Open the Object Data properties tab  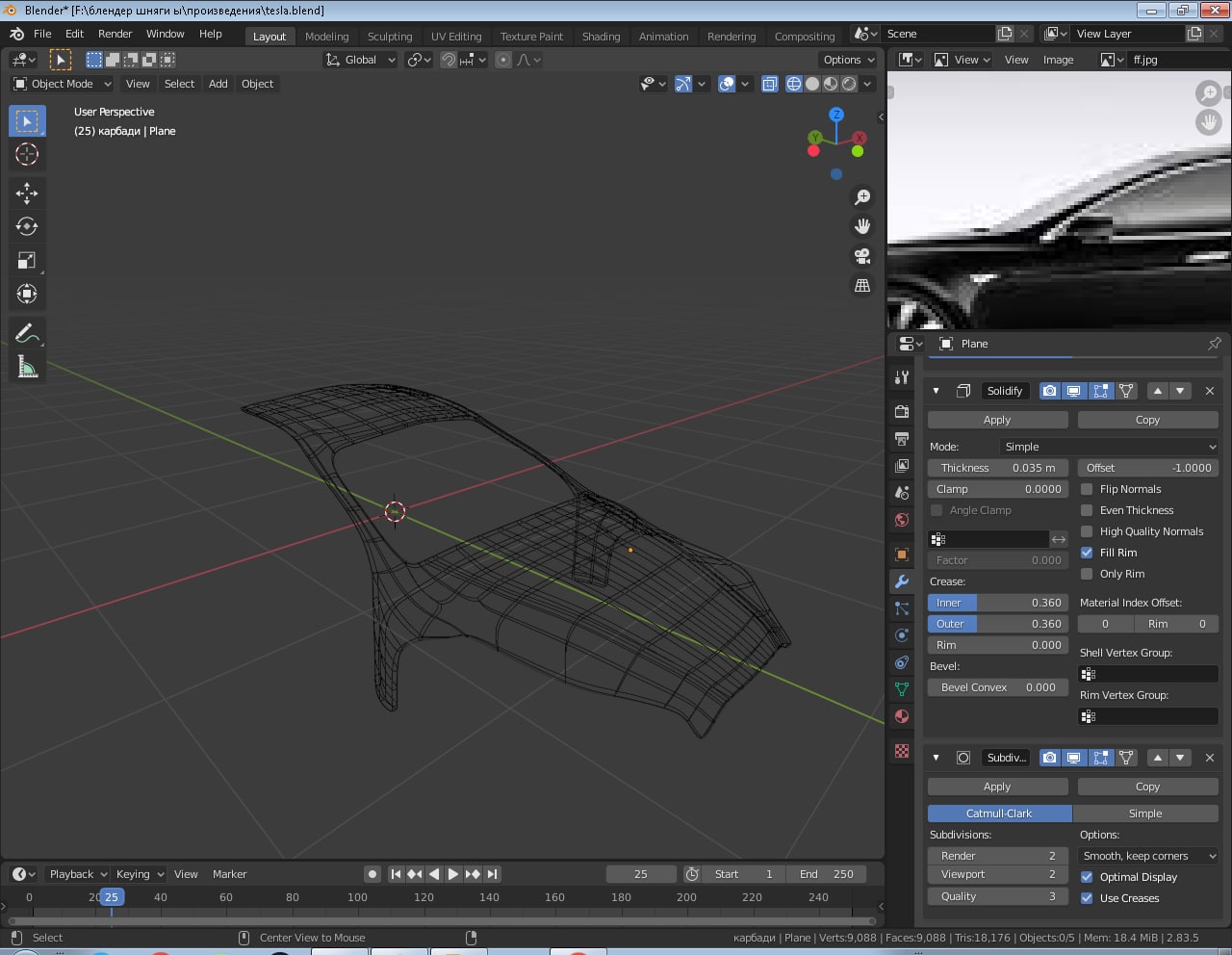click(902, 689)
